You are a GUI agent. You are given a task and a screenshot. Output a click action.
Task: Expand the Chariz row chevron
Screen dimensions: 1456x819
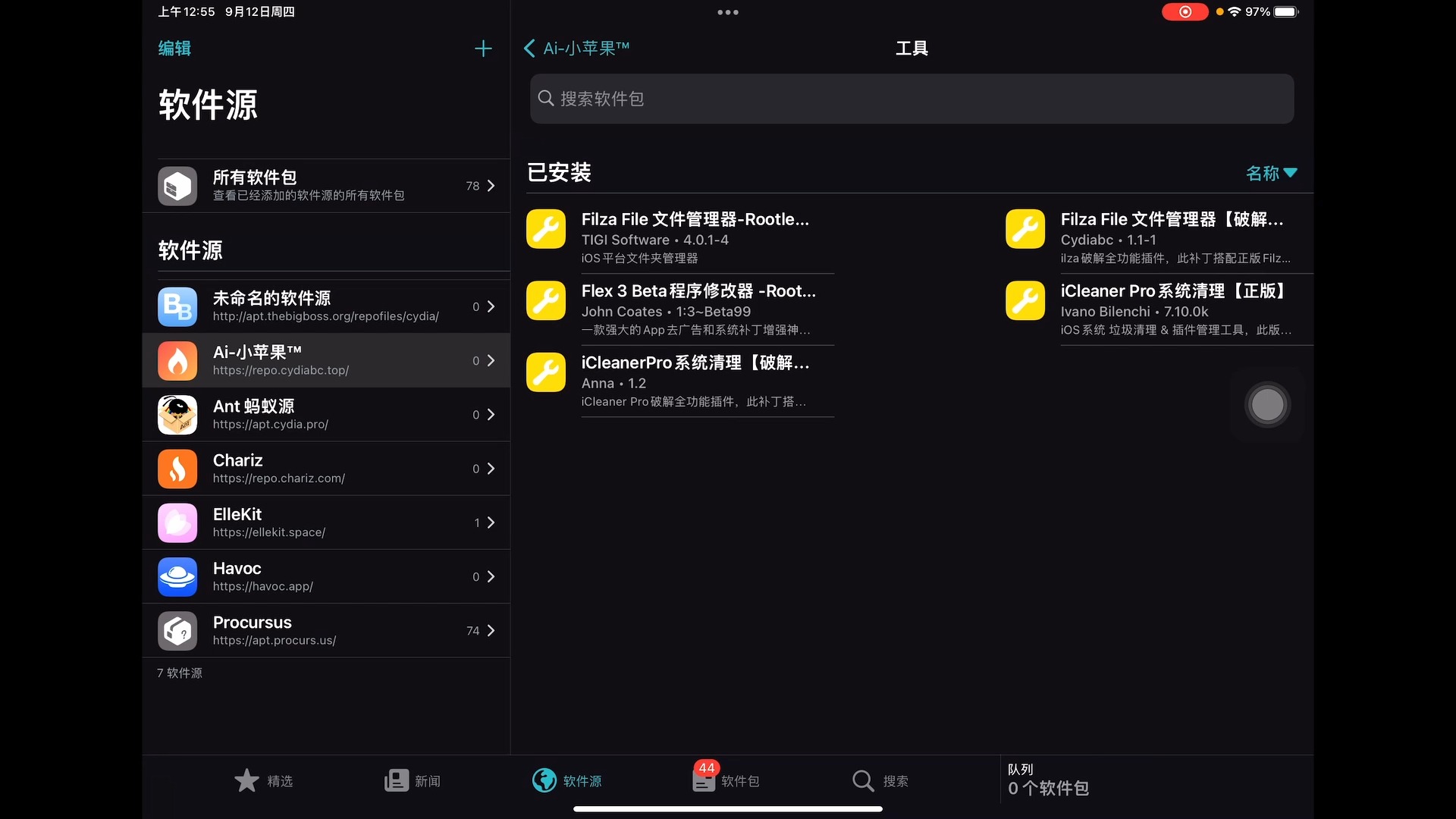[491, 469]
